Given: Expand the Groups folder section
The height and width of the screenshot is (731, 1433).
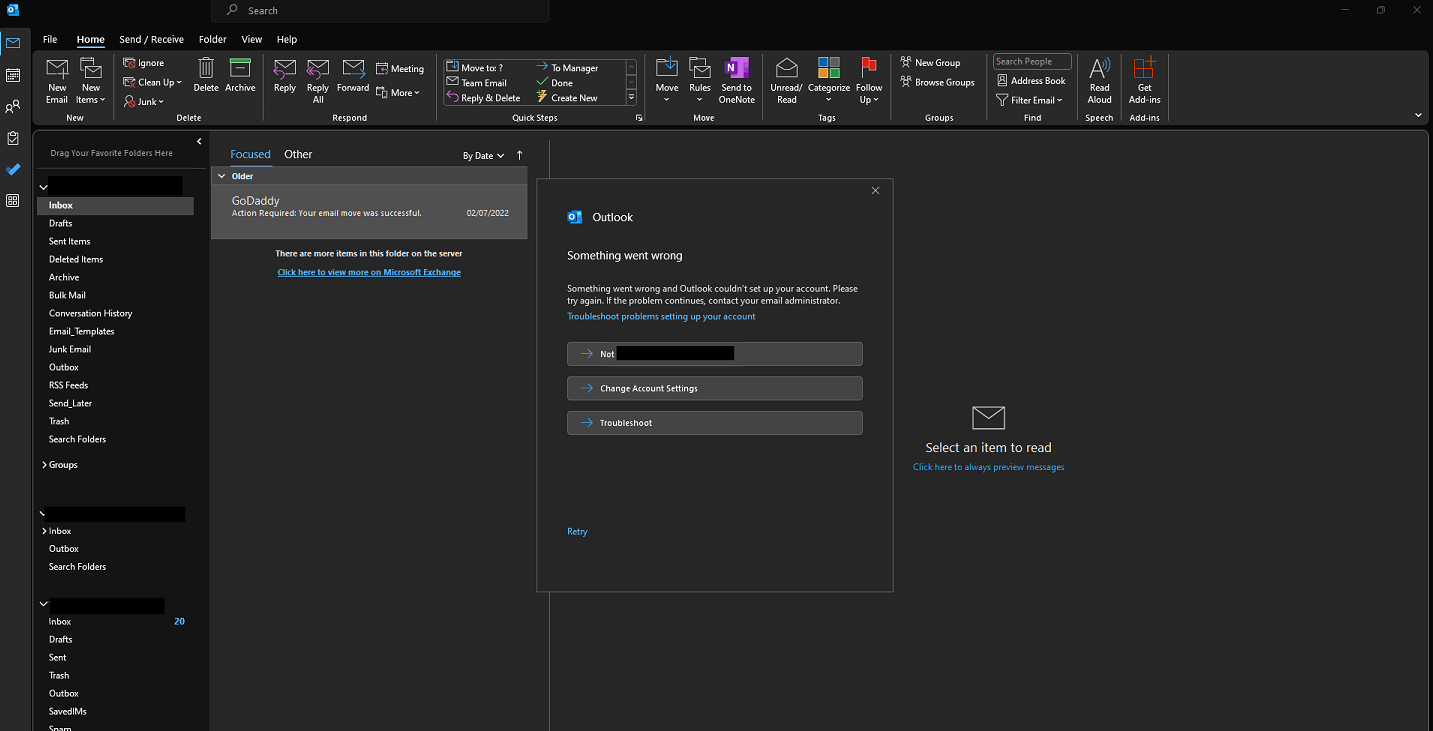Looking at the screenshot, I should 62,464.
